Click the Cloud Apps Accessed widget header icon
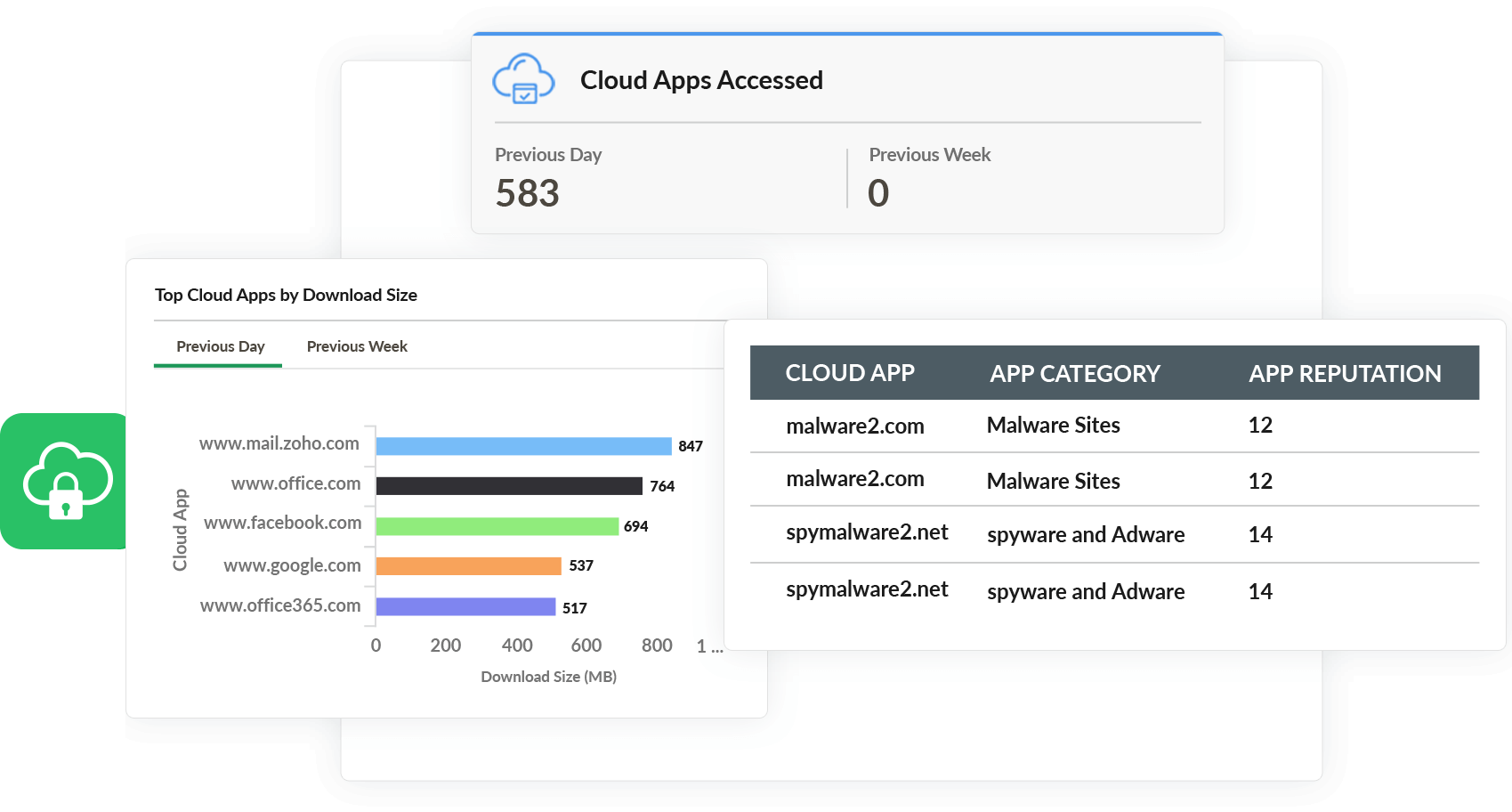This screenshot has height=812, width=1512. (x=524, y=80)
